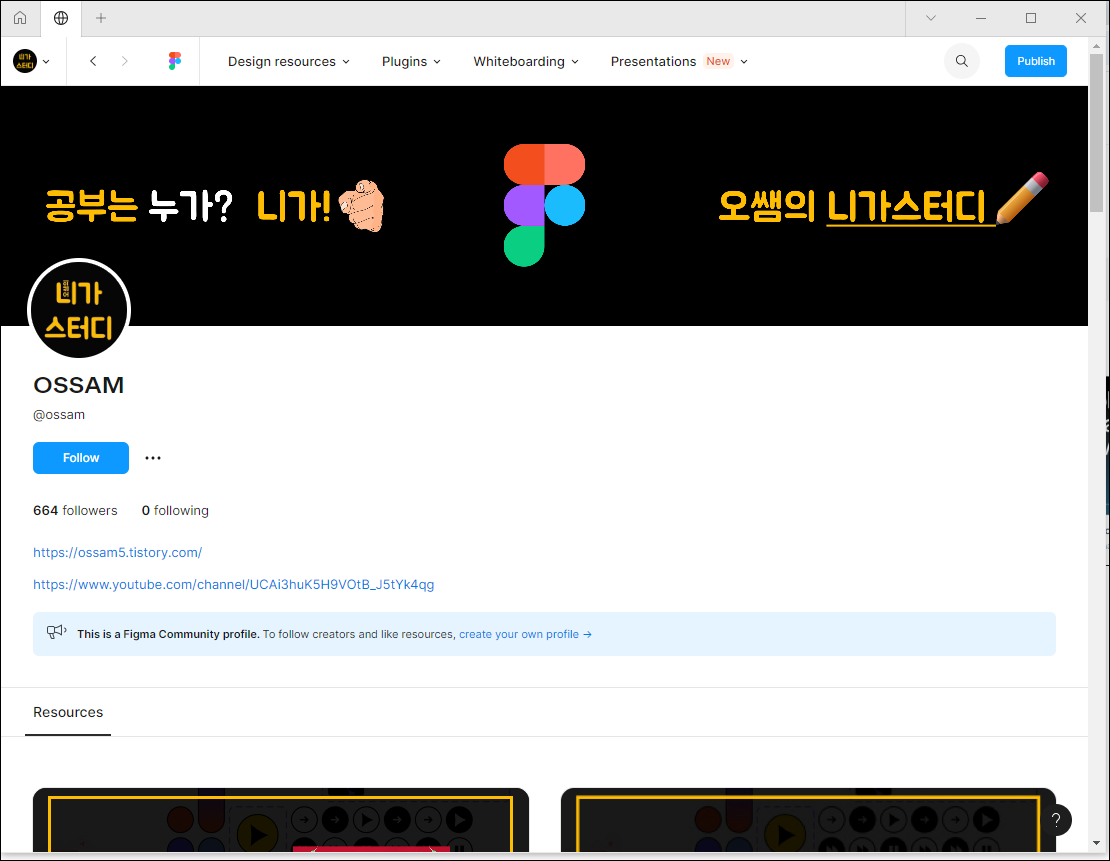Click the home icon tab
Screen dimensions: 1110x861
point(20,18)
